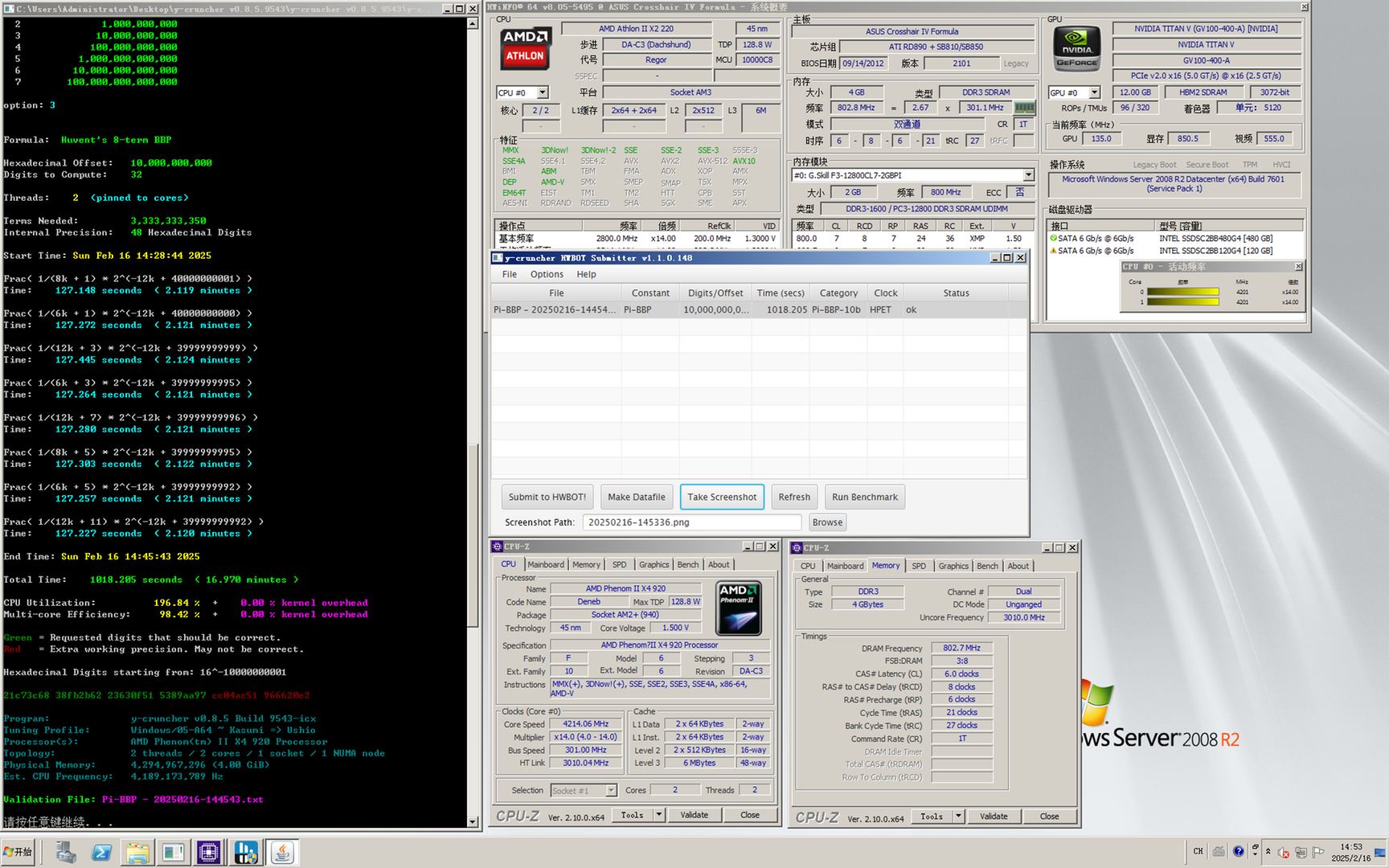1389x868 pixels.
Task: Click Screenshot Path input field
Action: [x=691, y=522]
